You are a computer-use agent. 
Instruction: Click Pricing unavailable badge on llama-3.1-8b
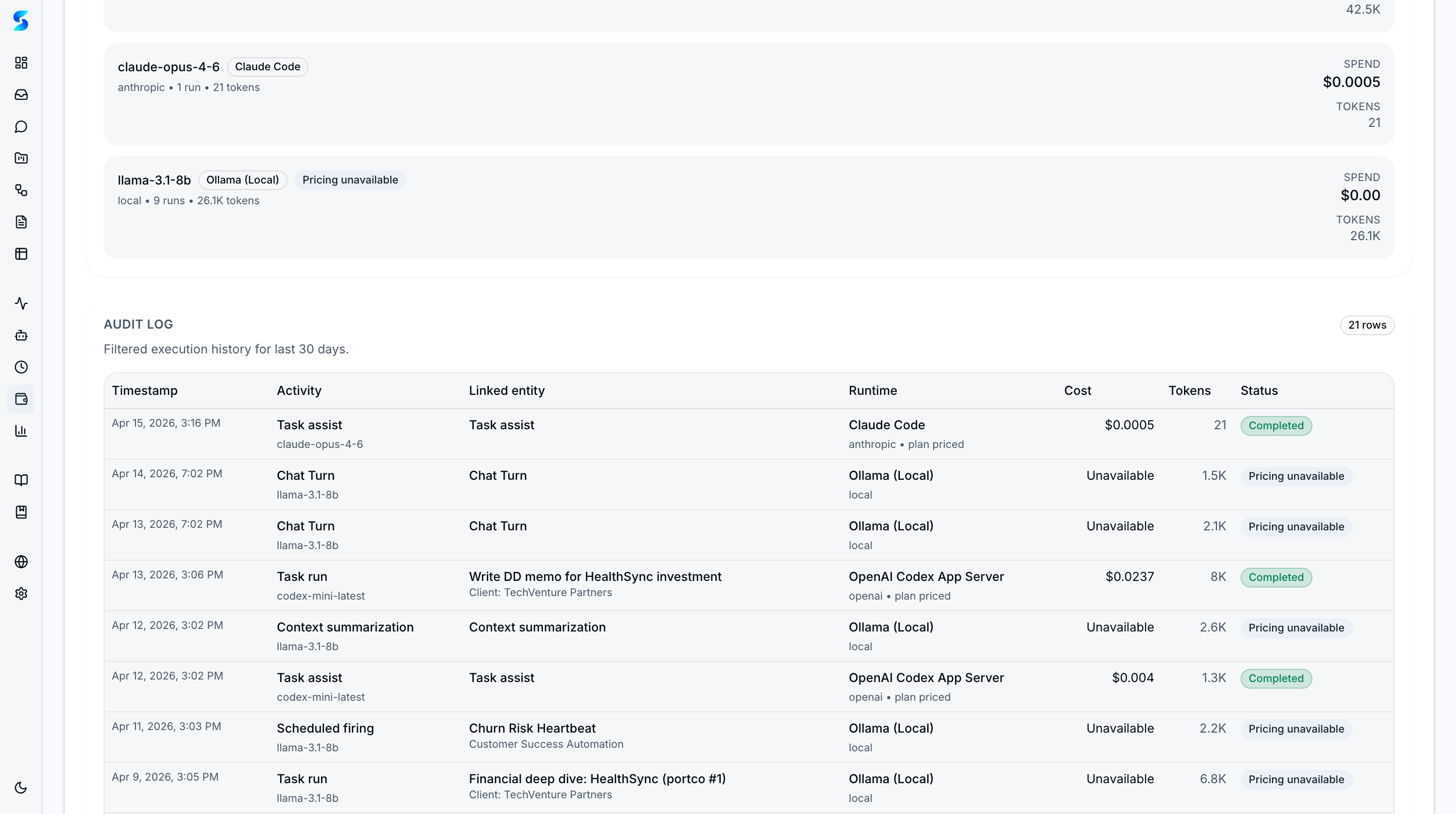tap(350, 180)
